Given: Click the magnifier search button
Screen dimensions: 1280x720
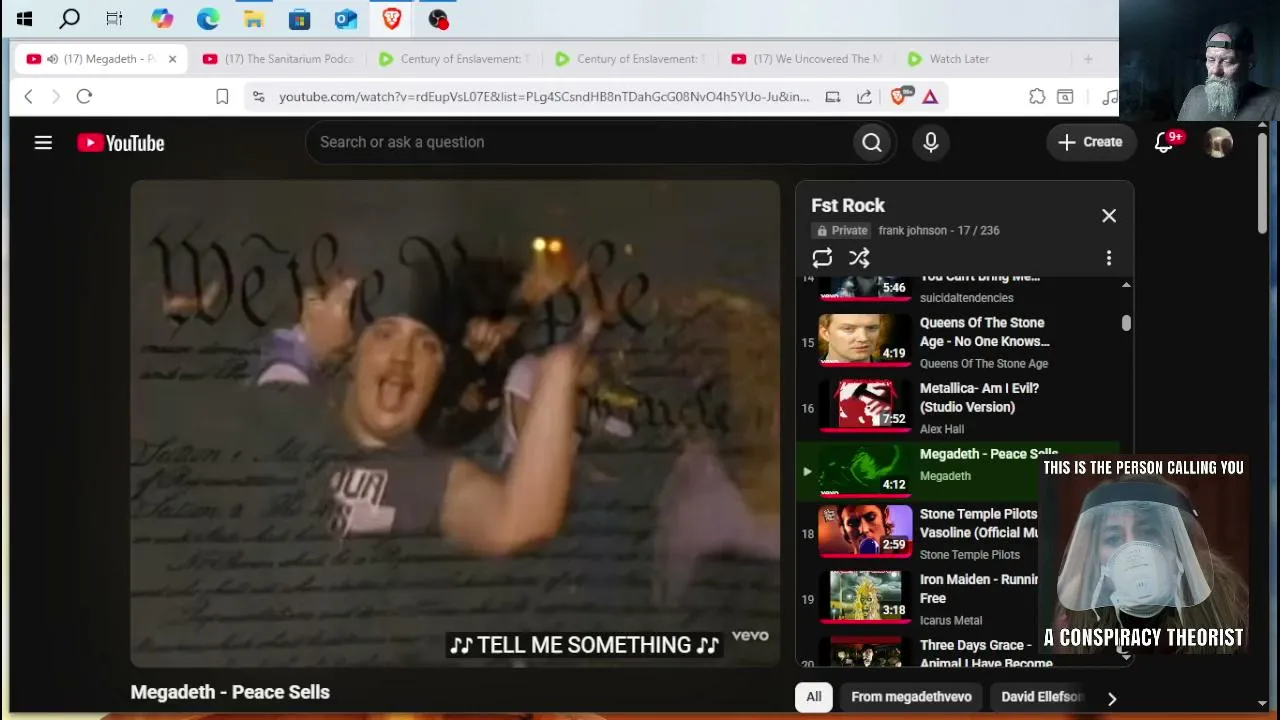Looking at the screenshot, I should (x=872, y=143).
